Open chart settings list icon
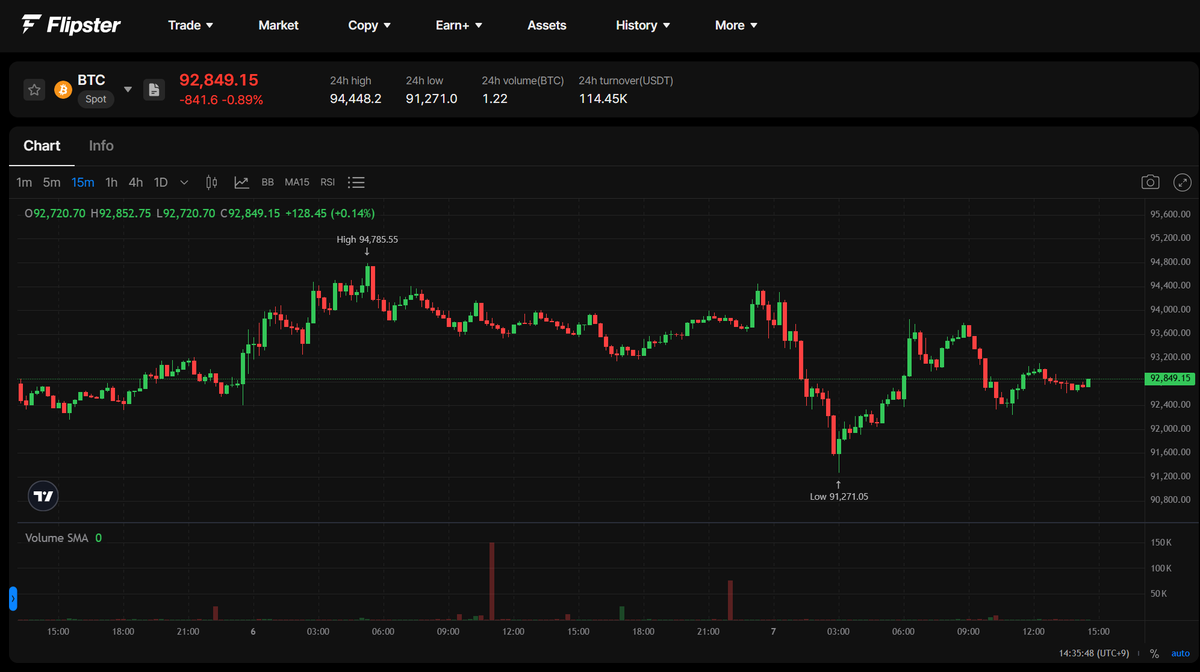This screenshot has height=672, width=1200. coord(356,182)
